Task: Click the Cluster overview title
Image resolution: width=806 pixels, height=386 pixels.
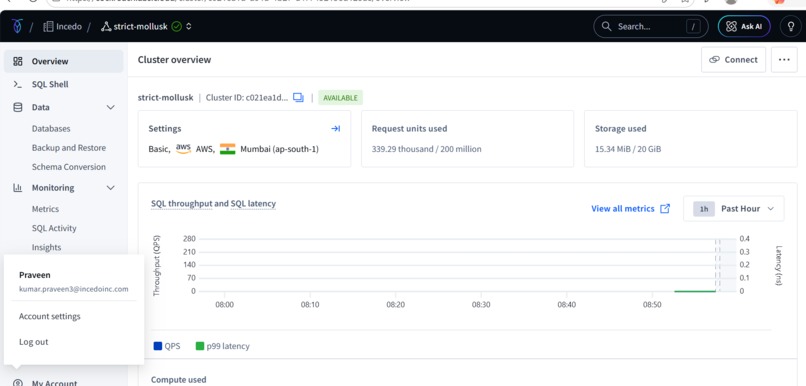Action: 174,60
